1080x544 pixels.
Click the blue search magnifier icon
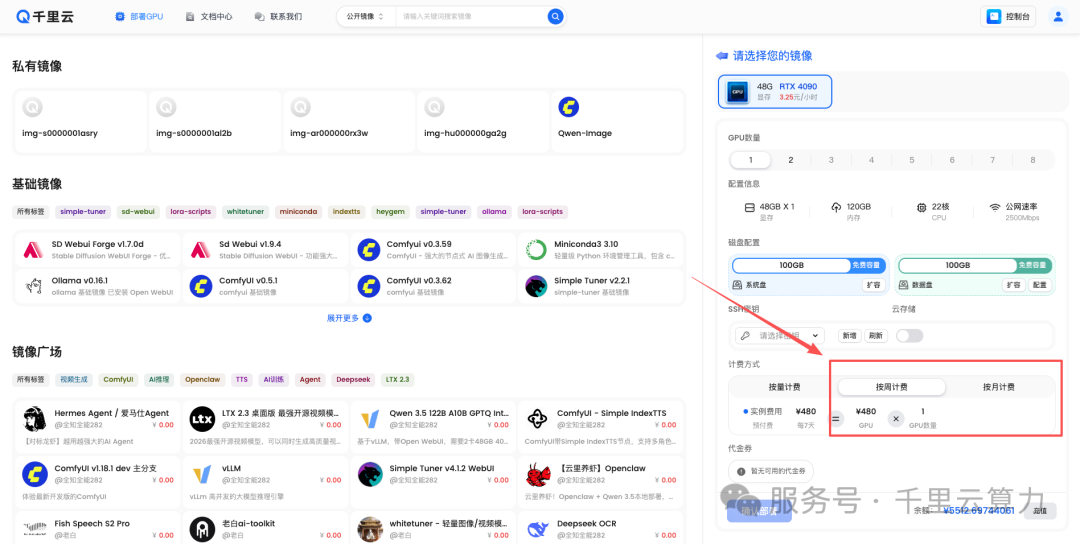pos(555,16)
